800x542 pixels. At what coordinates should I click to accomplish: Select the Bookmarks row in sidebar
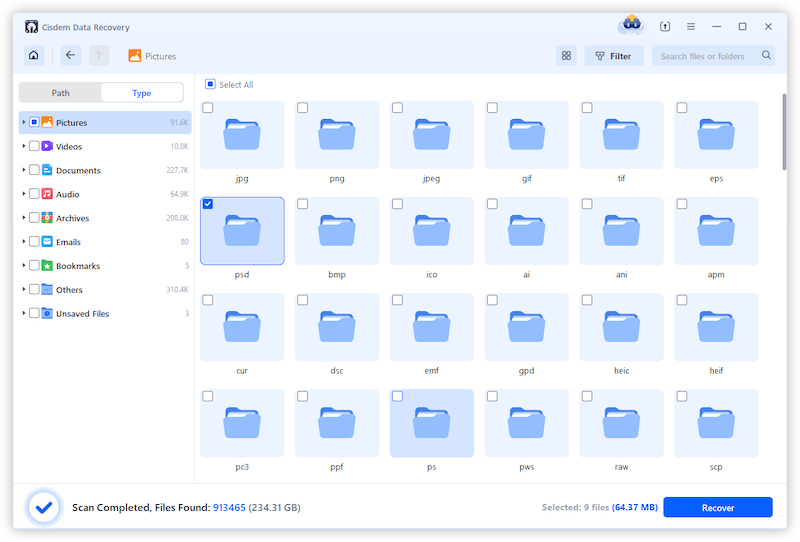pyautogui.click(x=105, y=265)
